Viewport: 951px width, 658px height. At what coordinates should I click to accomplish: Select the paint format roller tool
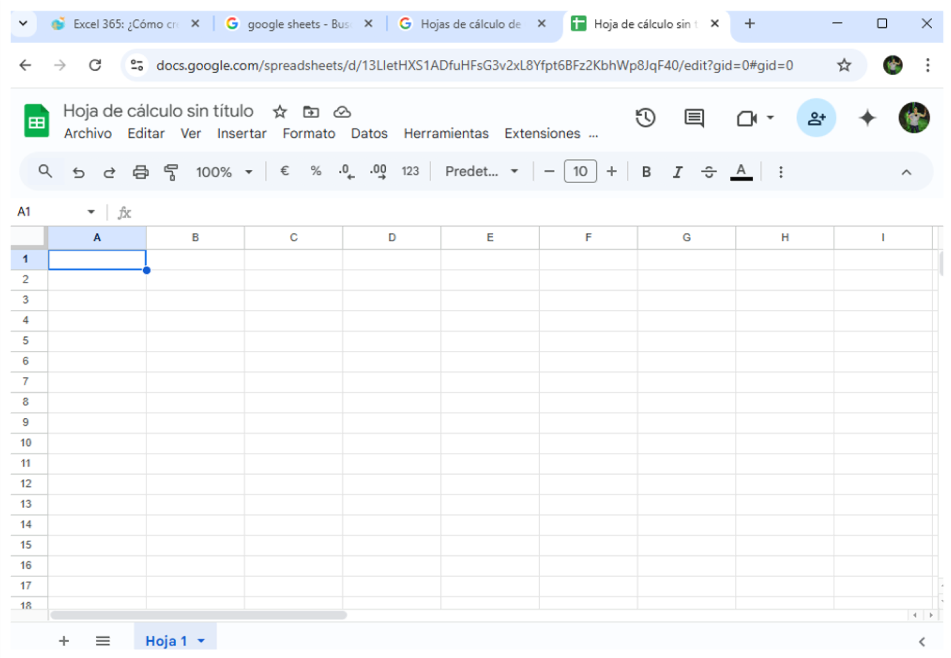(x=171, y=172)
